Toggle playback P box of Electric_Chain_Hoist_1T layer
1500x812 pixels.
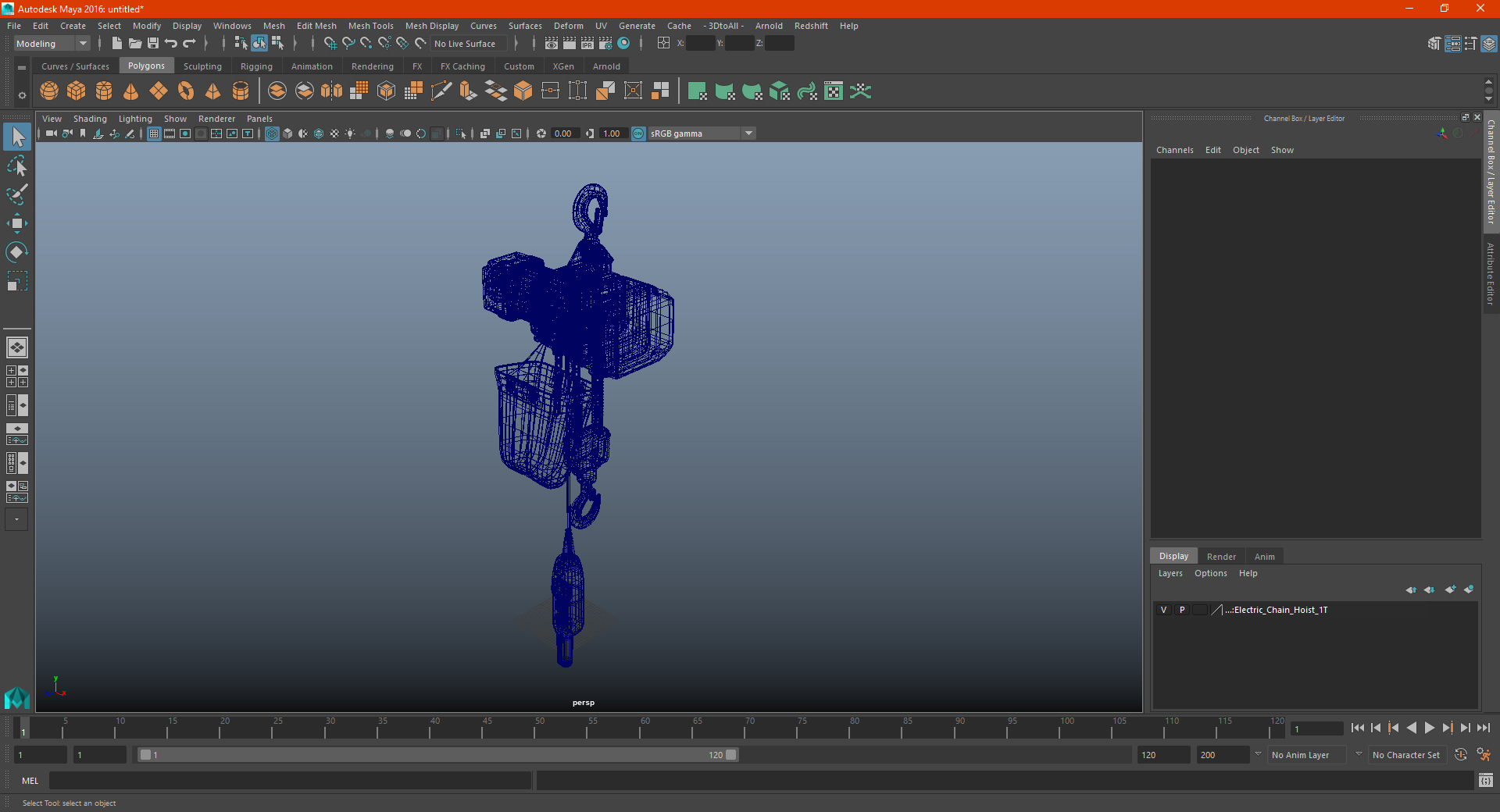(x=1182, y=610)
